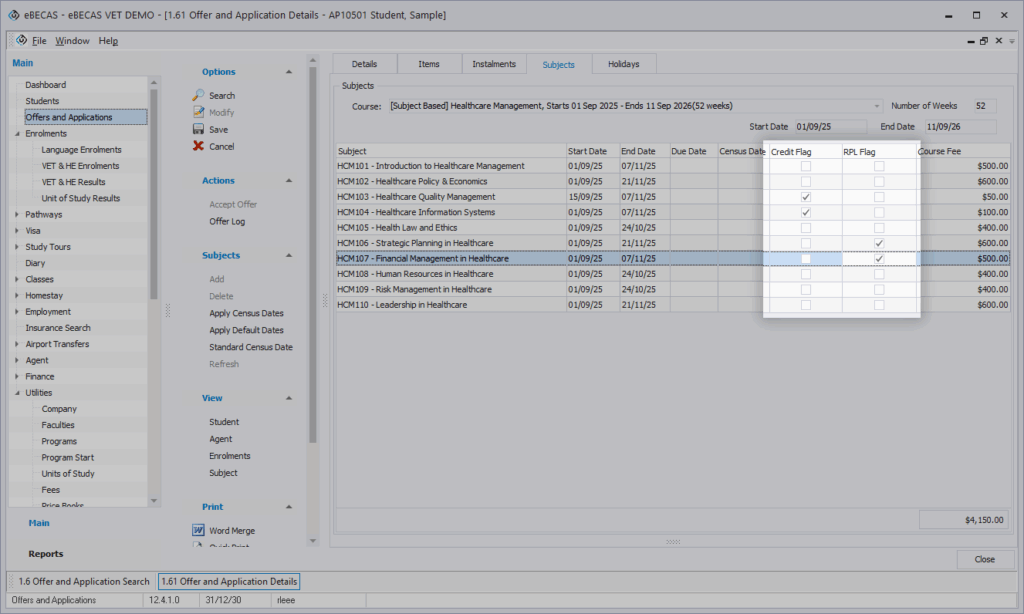Collapse the Enrolments tree node

click(18, 133)
